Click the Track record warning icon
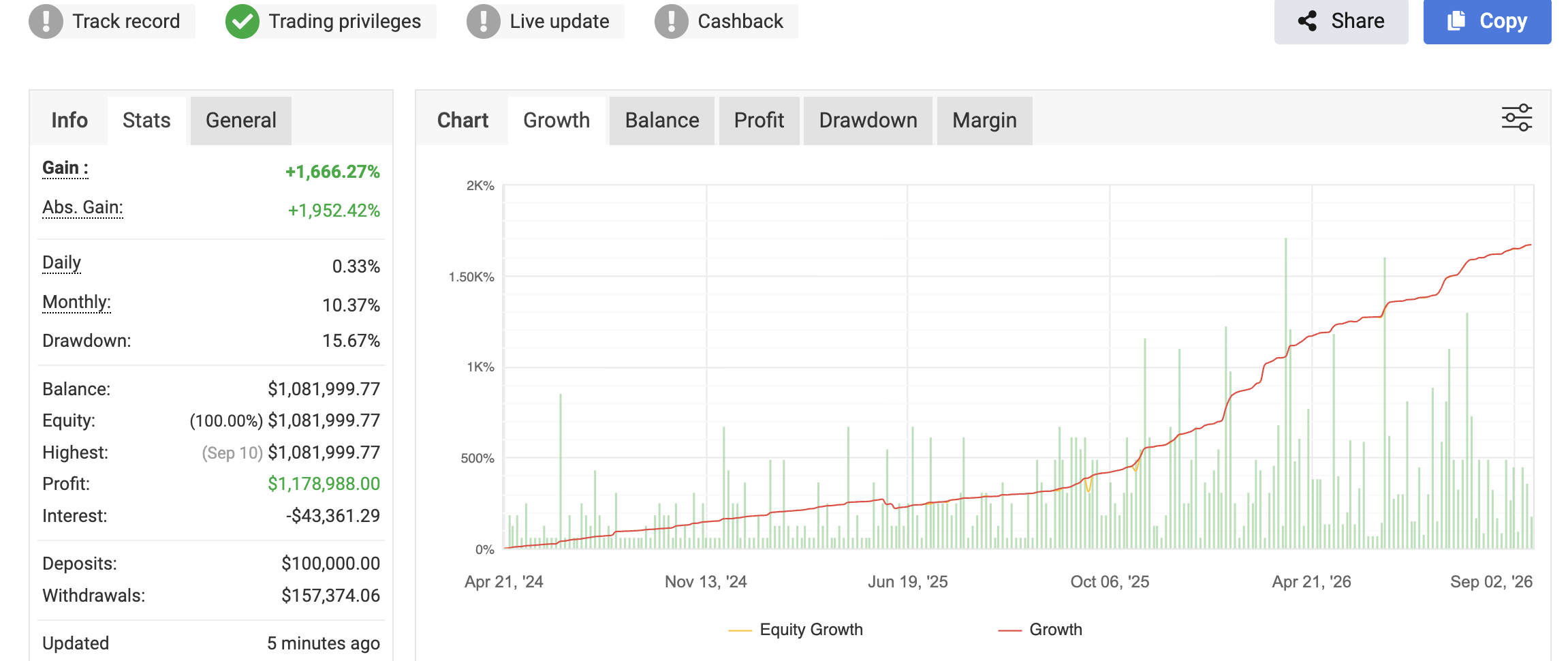 [46, 21]
